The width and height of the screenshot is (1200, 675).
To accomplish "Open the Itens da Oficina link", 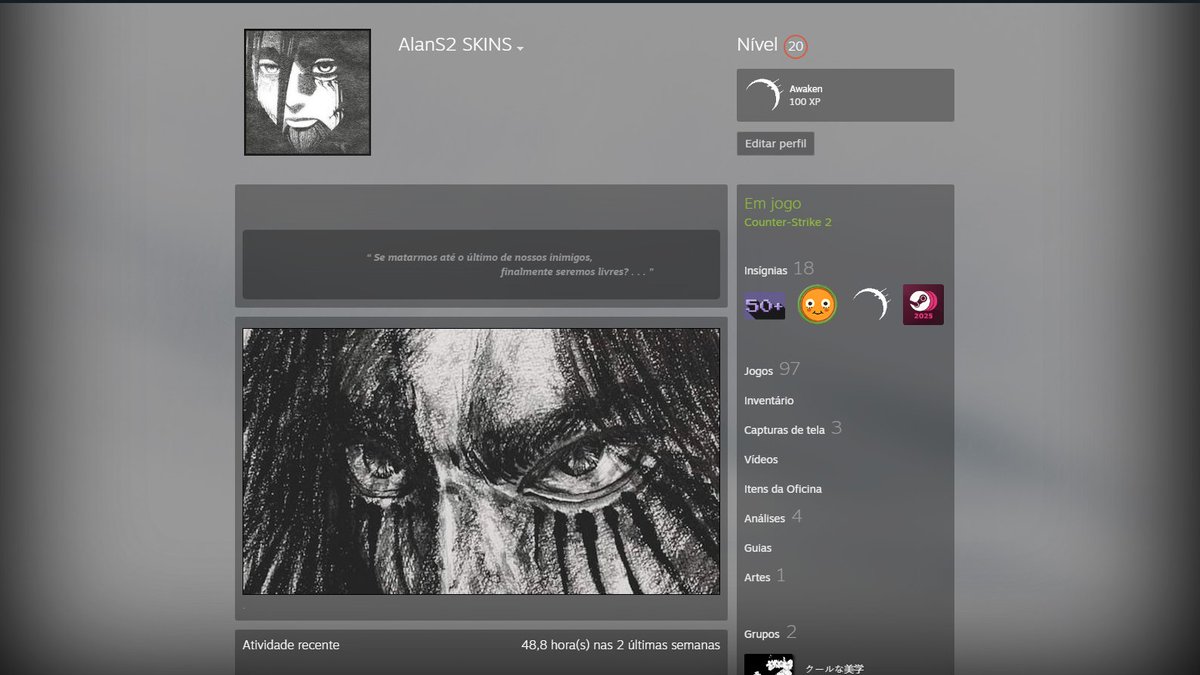I will coord(783,489).
